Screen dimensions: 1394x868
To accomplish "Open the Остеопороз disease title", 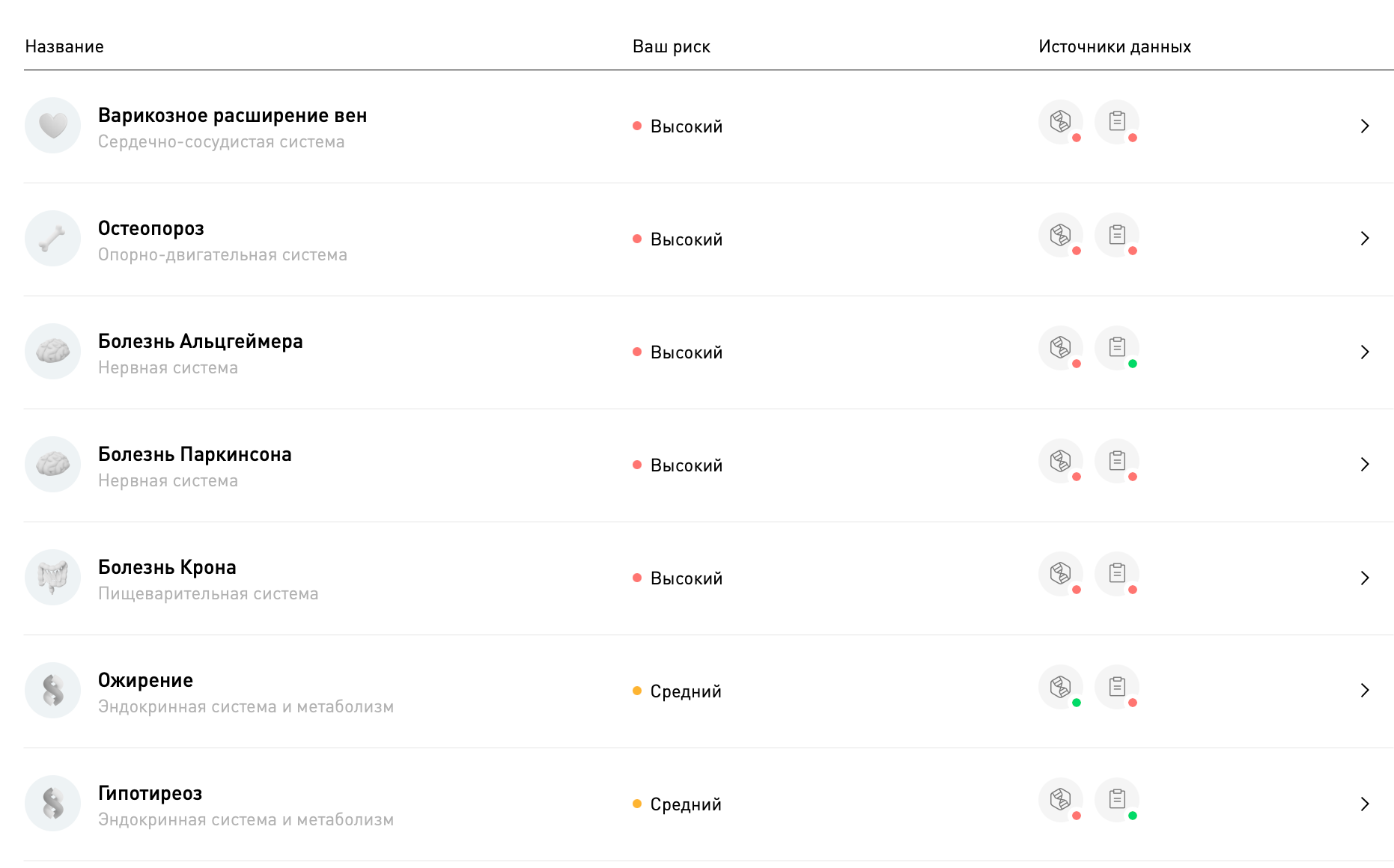I will [150, 228].
